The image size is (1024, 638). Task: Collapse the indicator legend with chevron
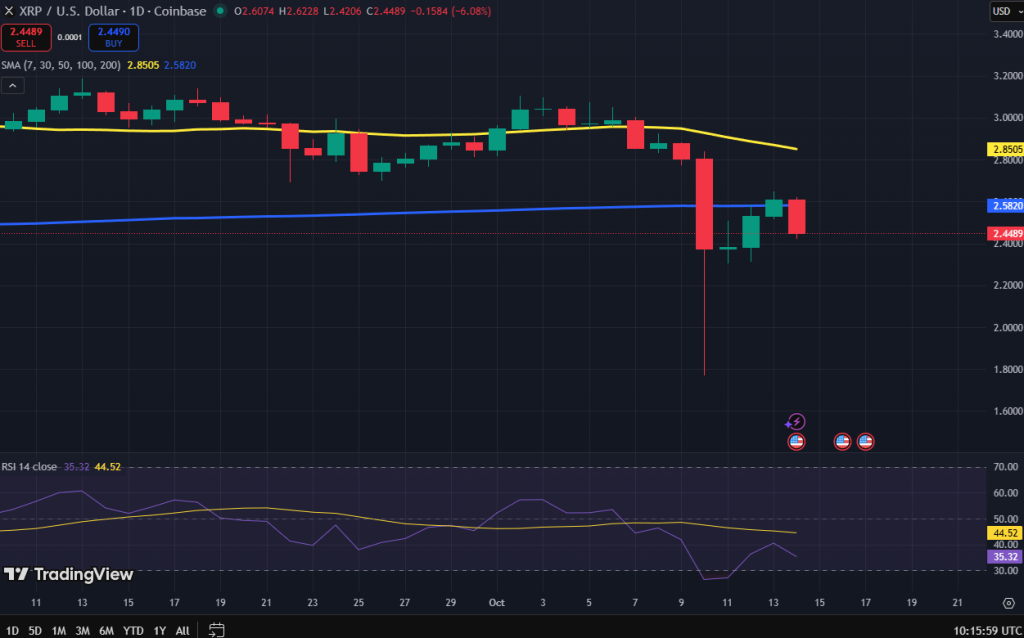tap(12, 86)
